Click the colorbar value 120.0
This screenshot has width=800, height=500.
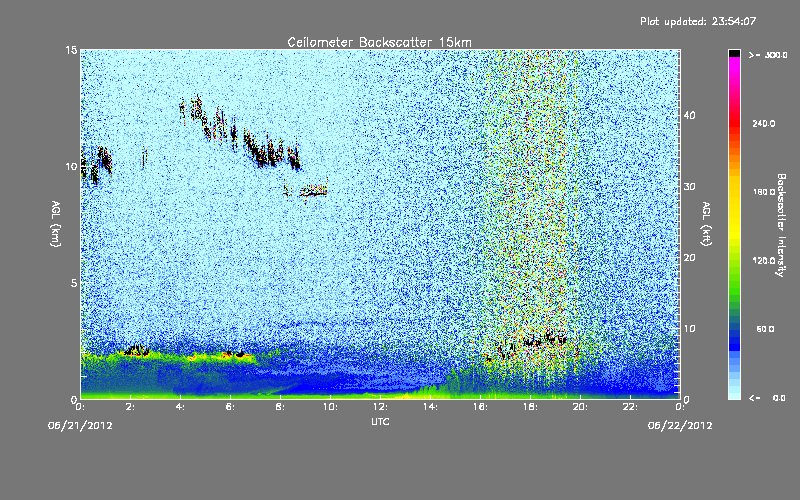point(764,261)
